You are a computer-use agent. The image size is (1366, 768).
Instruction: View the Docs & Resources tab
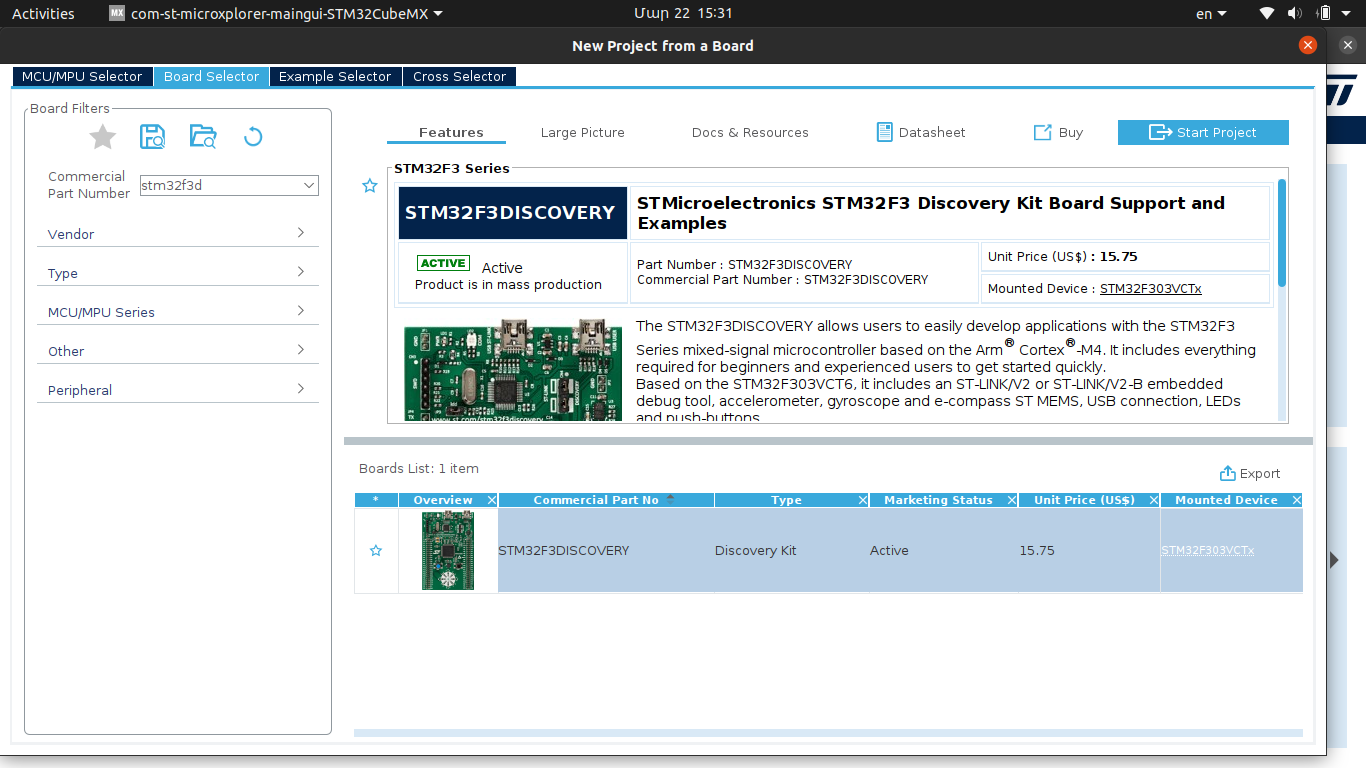click(750, 132)
